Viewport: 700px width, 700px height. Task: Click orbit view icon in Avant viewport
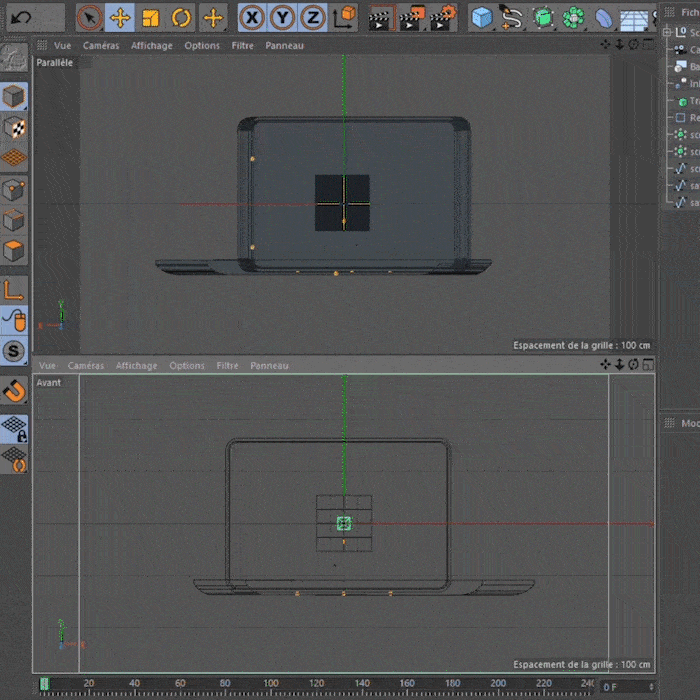633,364
